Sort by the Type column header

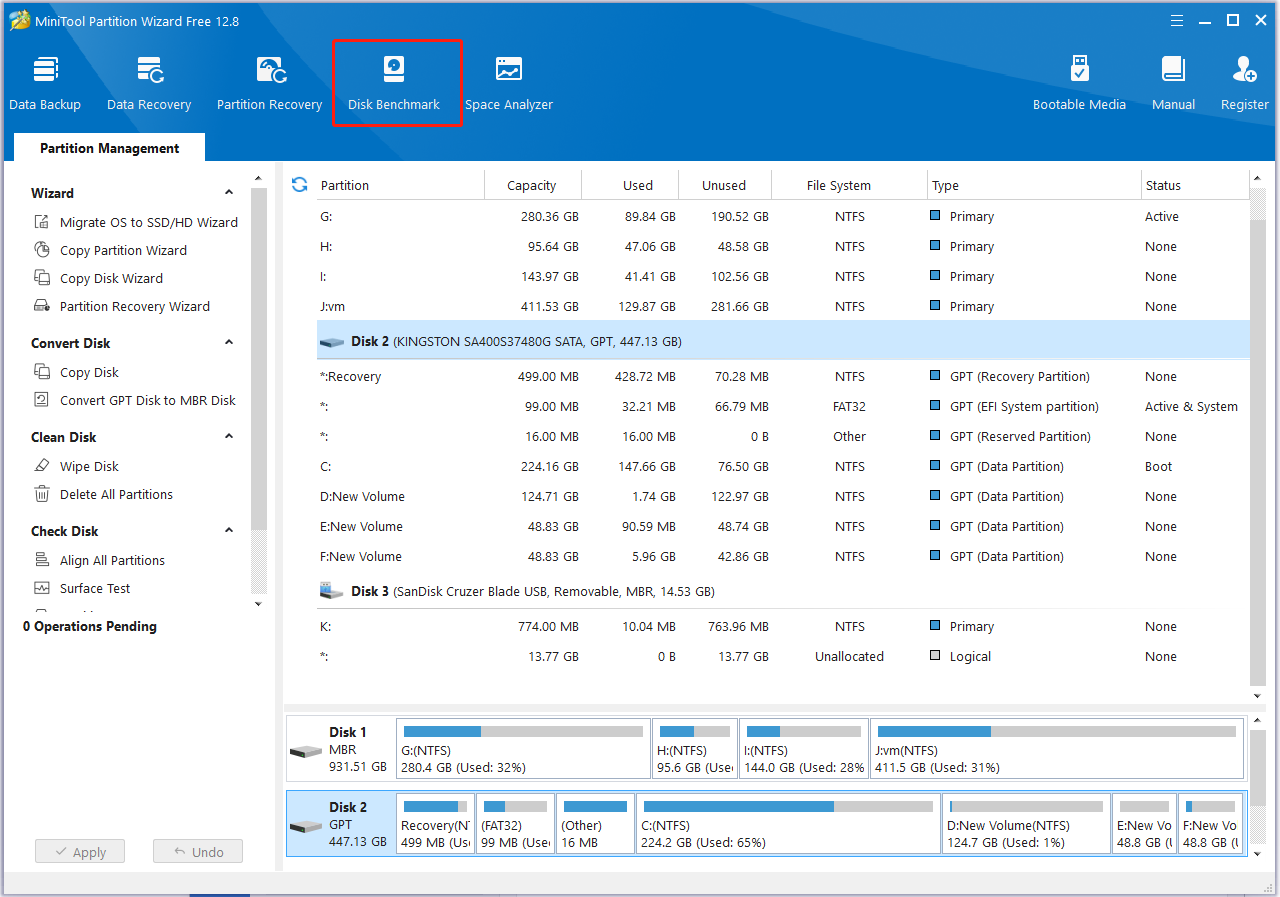tap(1034, 185)
